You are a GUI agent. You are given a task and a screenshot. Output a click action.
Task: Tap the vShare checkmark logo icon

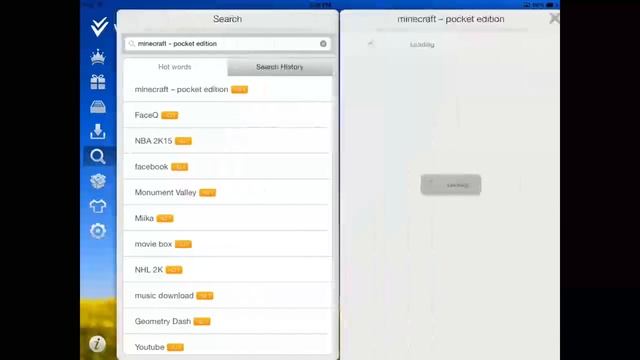tap(99, 27)
